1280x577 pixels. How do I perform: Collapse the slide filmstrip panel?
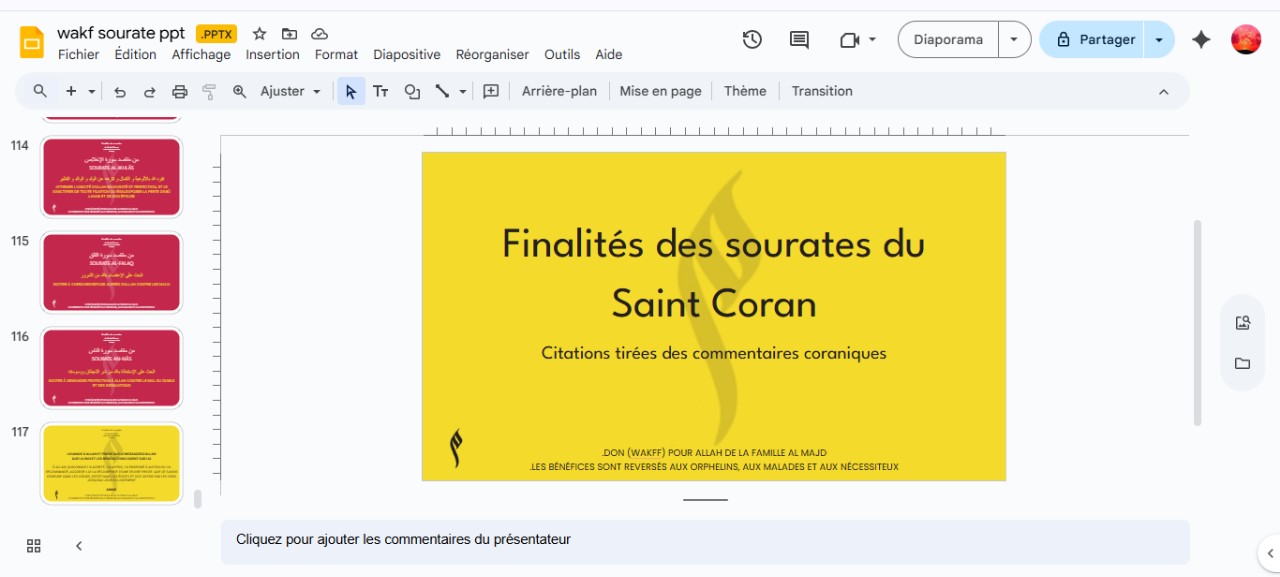79,545
